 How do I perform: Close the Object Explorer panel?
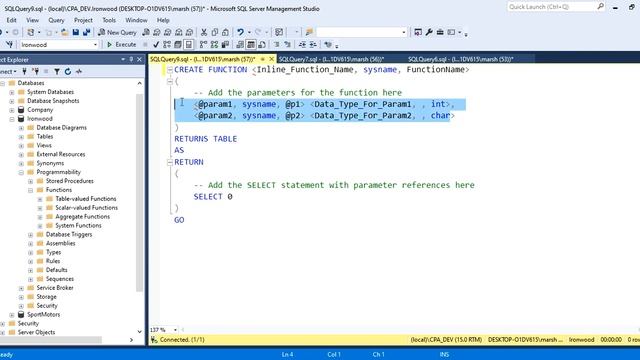140,60
